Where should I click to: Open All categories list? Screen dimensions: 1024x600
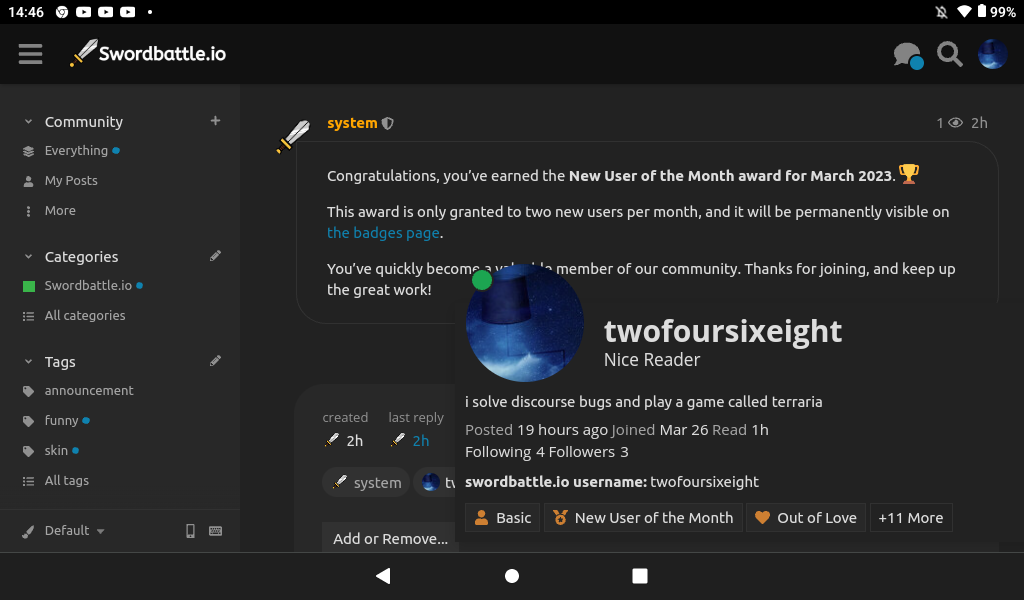click(85, 315)
